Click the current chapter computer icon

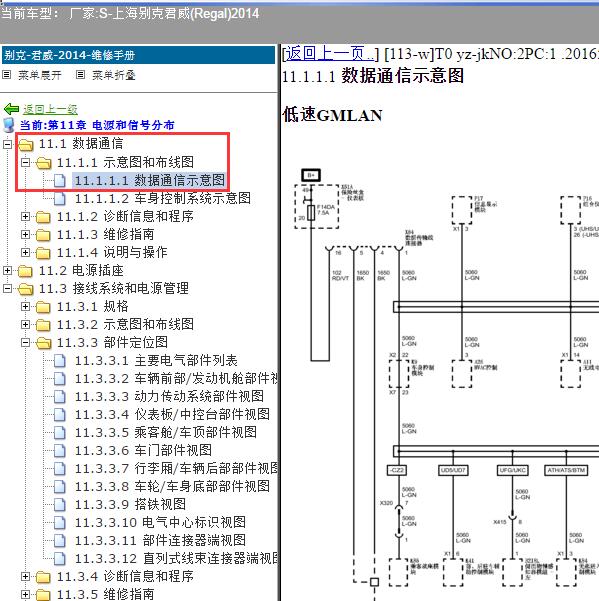[x=8, y=125]
